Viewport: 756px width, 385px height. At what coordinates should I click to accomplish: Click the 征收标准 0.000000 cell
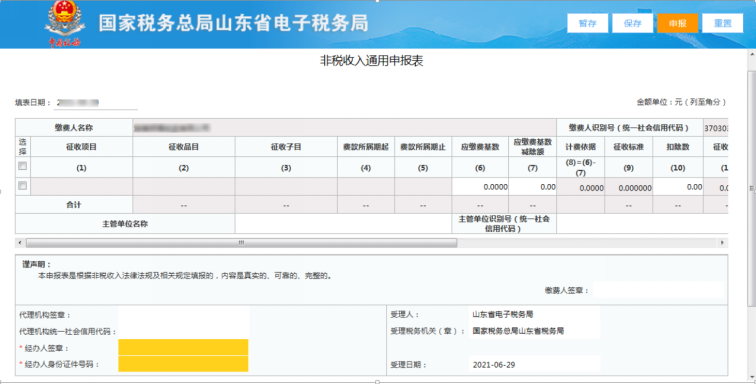pyautogui.click(x=629, y=187)
